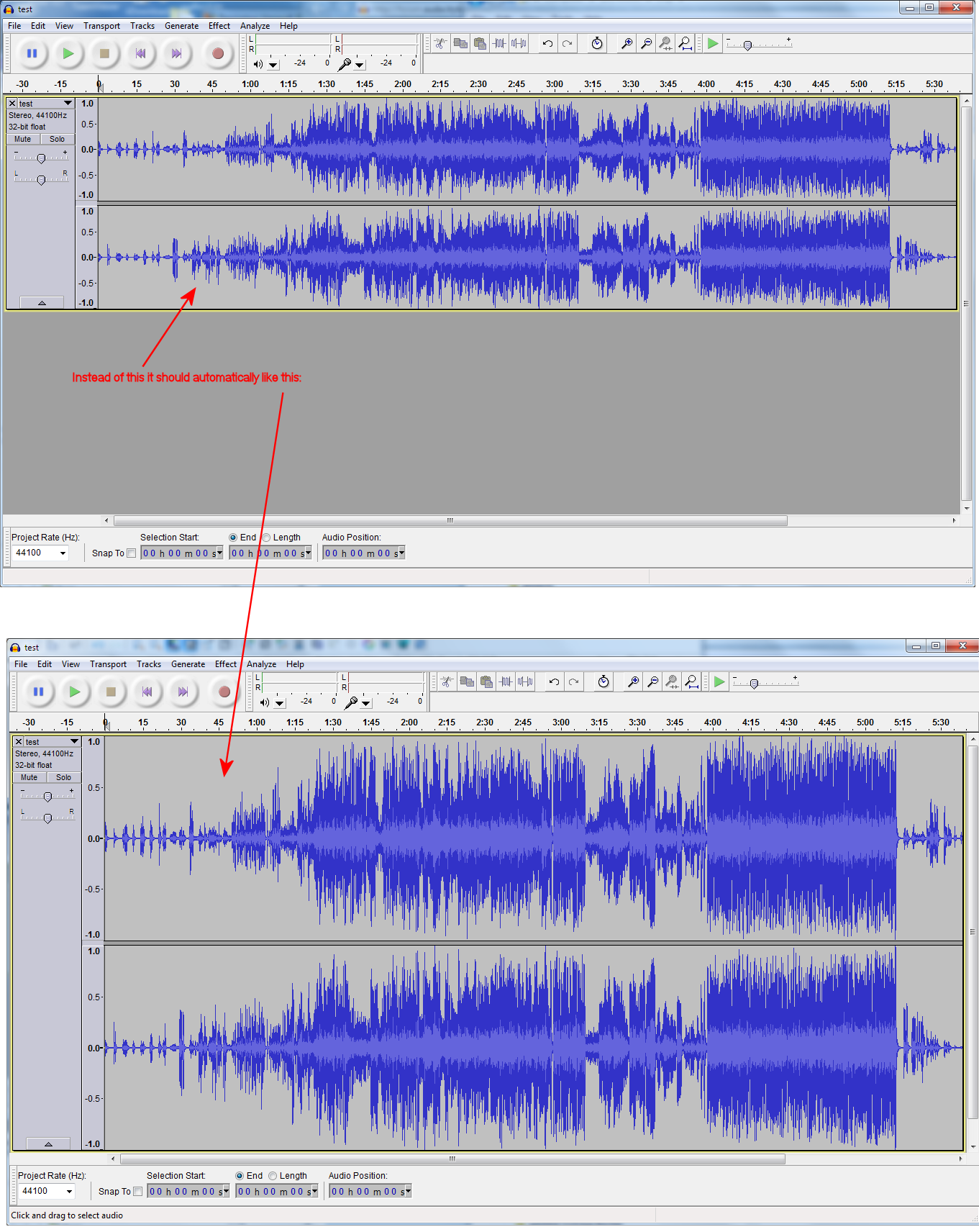
Task: Open Project Rate 44100 dropdown in bottom window
Action: pos(69,1192)
